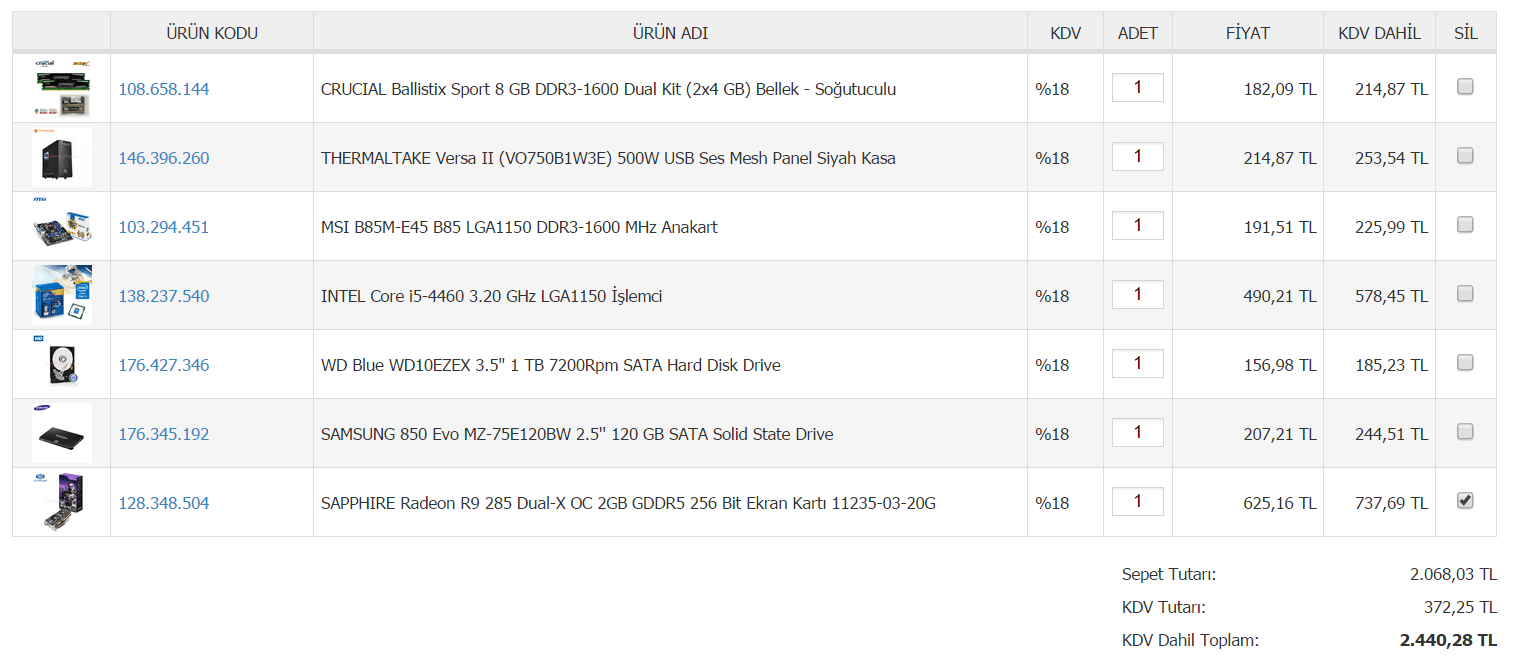Click the KDV DAHİL column header
Viewport: 1528px width, 670px height.
pos(1379,33)
